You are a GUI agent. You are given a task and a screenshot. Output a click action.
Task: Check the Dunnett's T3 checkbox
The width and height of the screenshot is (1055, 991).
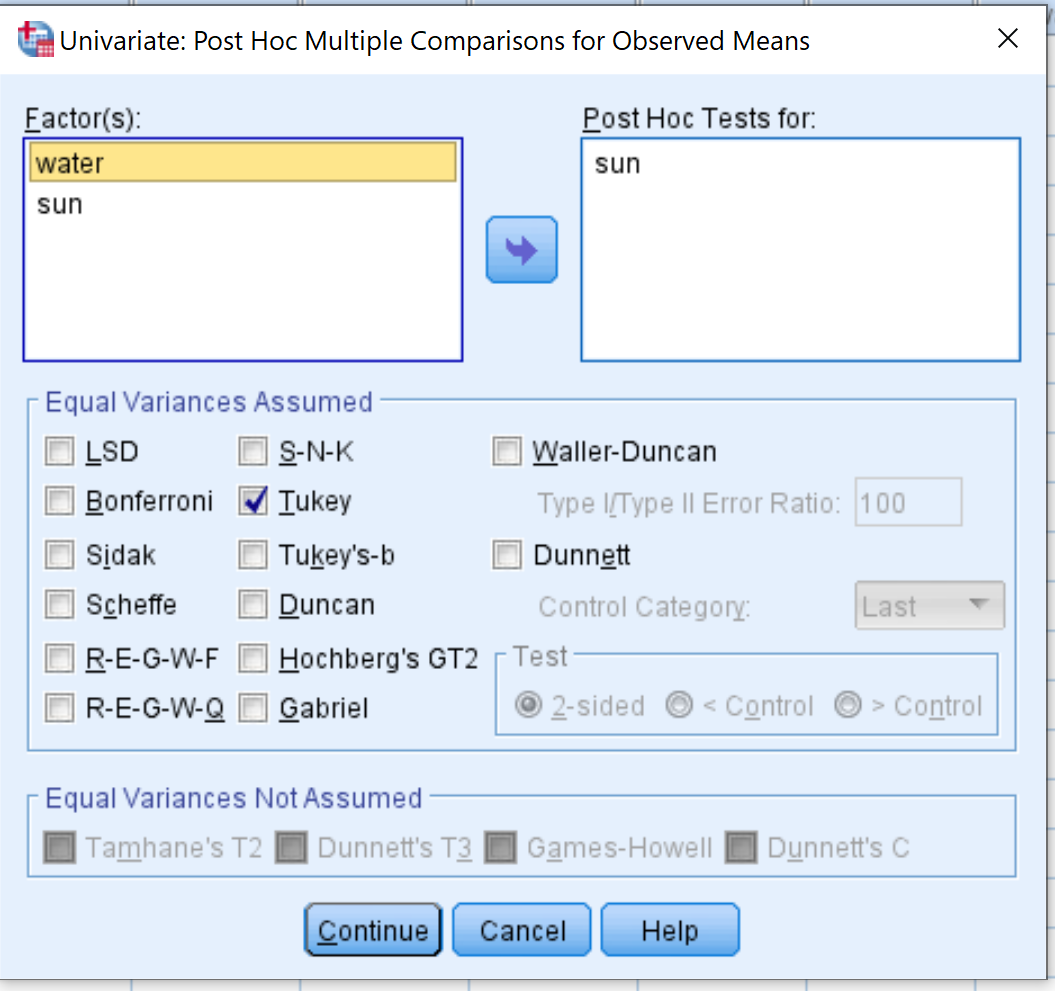[291, 848]
